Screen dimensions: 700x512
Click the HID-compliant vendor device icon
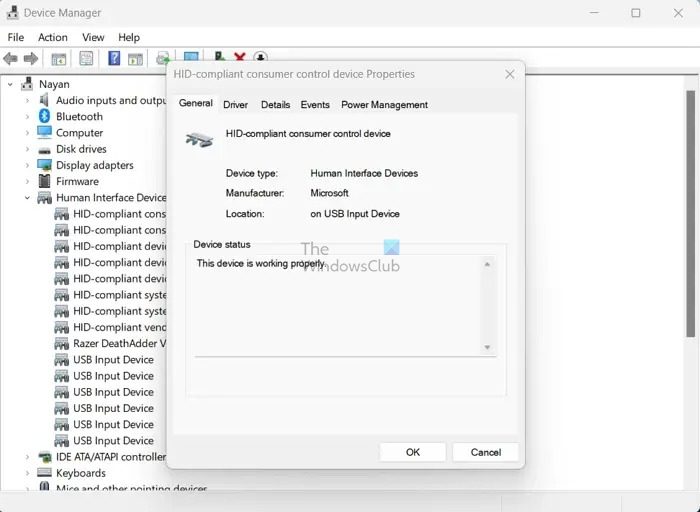click(61, 327)
